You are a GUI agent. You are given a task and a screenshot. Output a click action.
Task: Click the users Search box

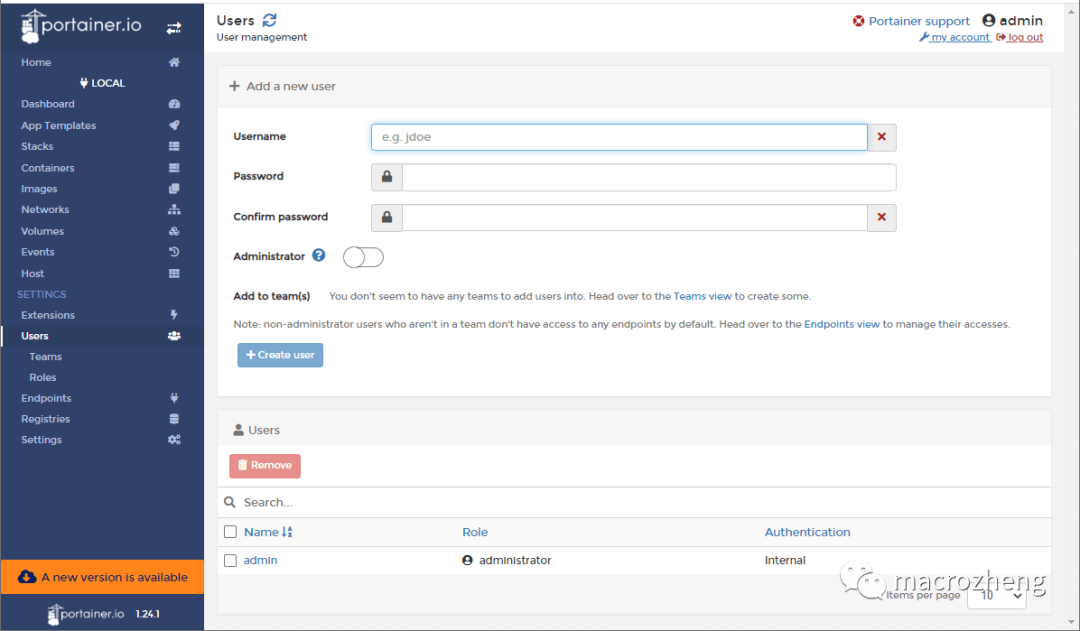point(634,502)
